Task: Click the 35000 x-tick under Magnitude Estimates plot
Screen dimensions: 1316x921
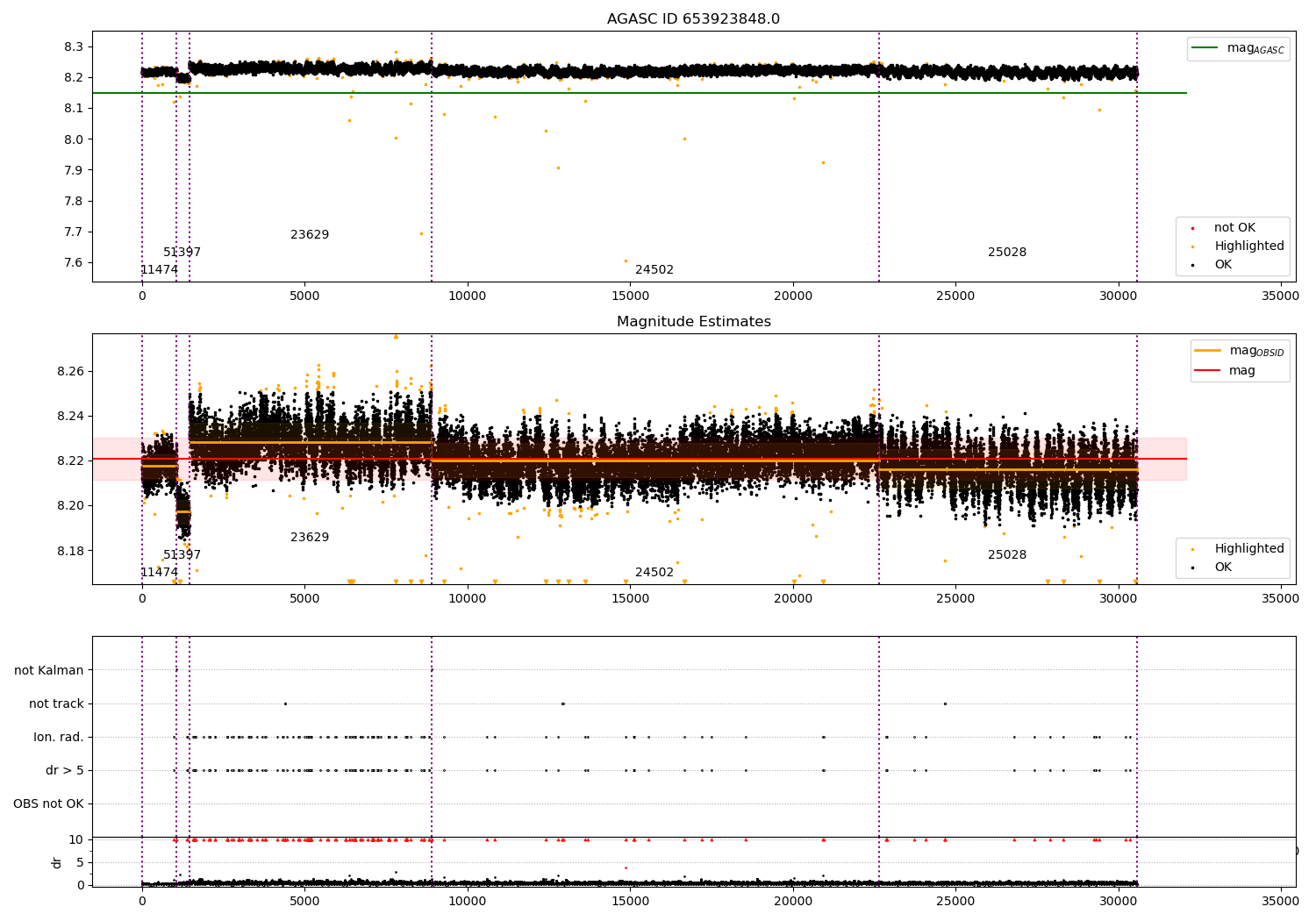Action: tap(1280, 599)
